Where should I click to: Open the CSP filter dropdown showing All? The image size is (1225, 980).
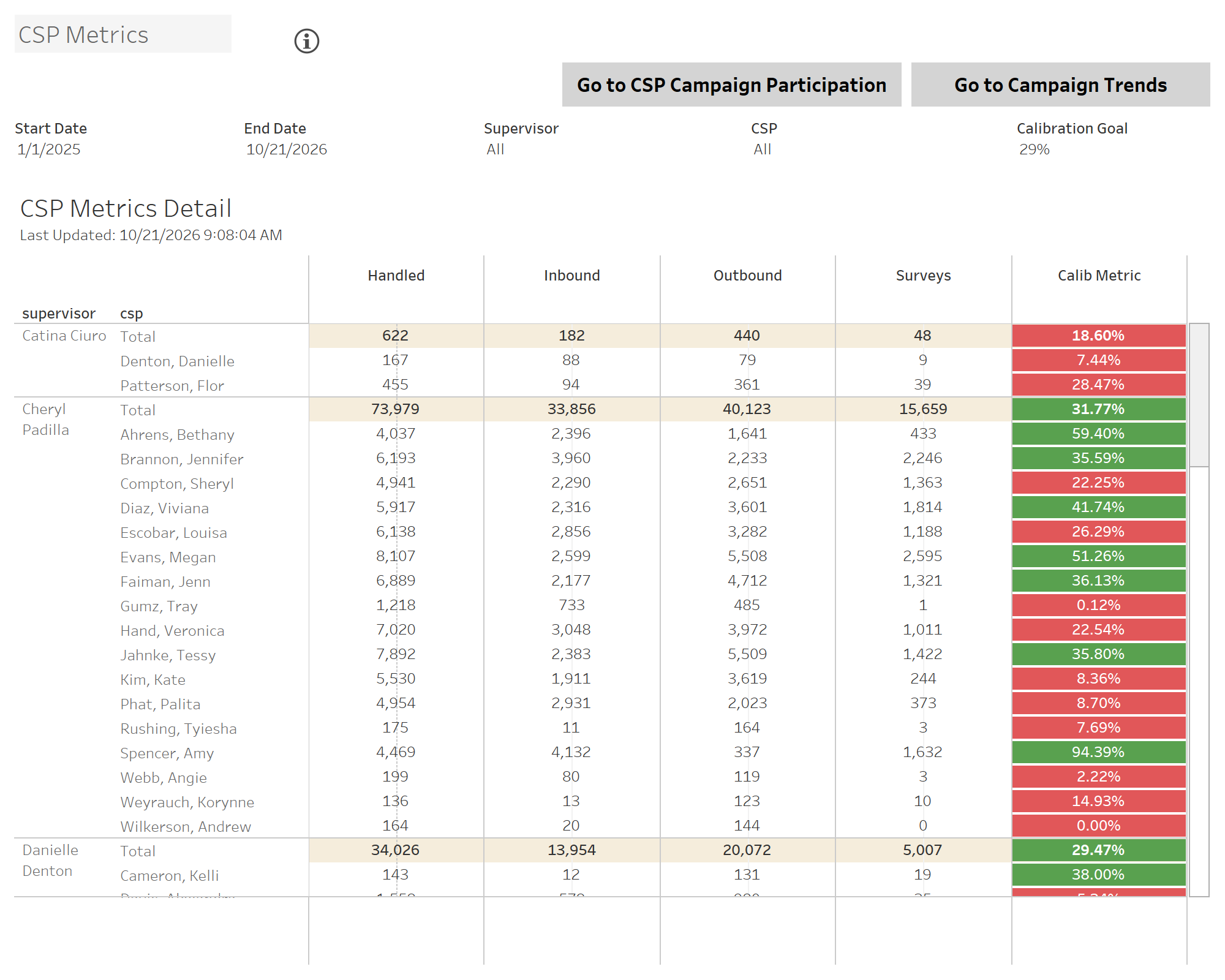[762, 149]
